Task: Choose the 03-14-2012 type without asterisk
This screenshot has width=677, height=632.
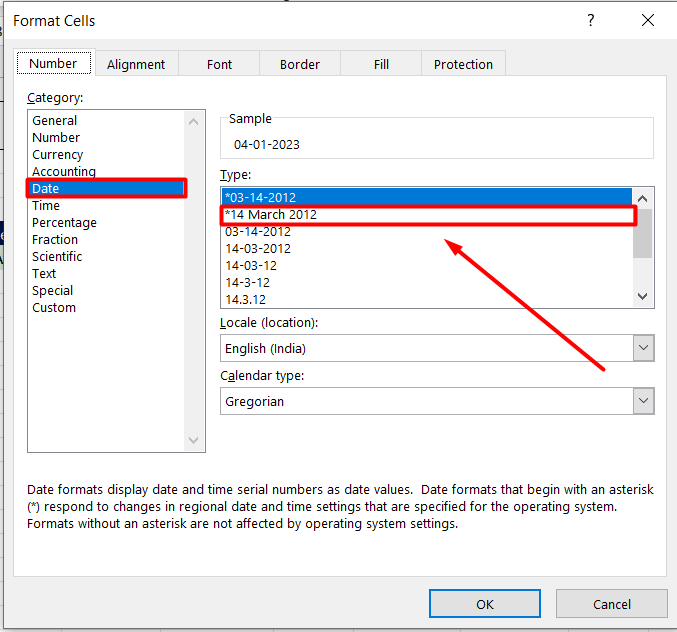Action: coord(427,232)
